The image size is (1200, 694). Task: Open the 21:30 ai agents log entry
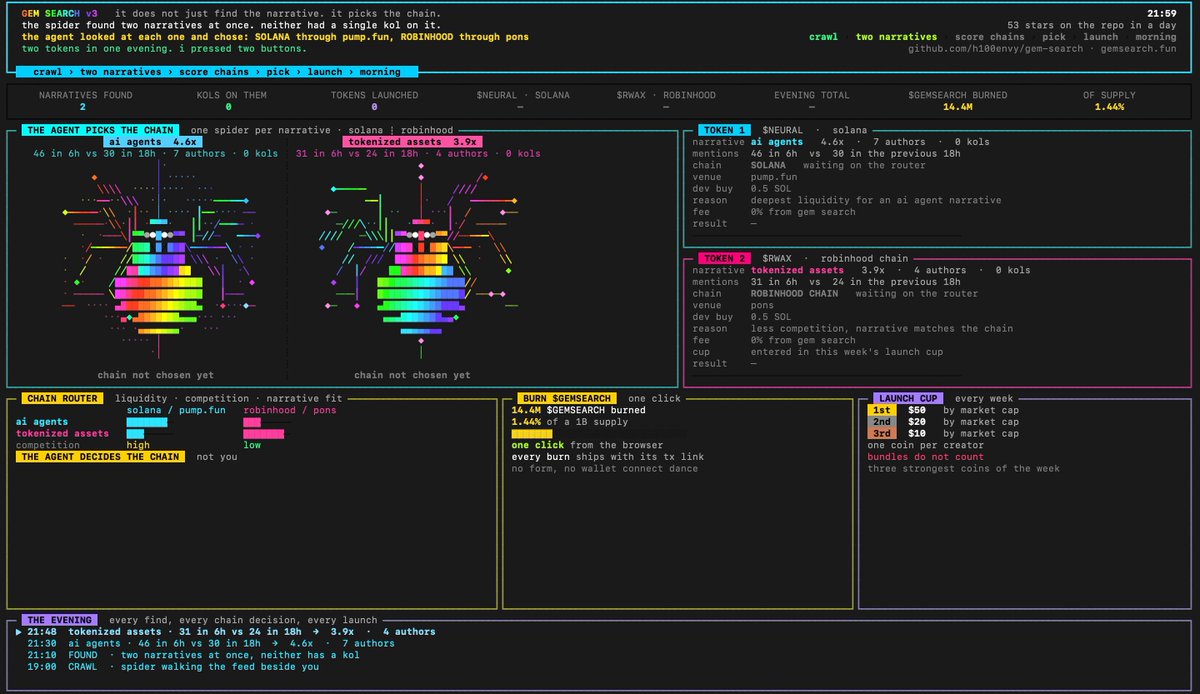coord(211,644)
